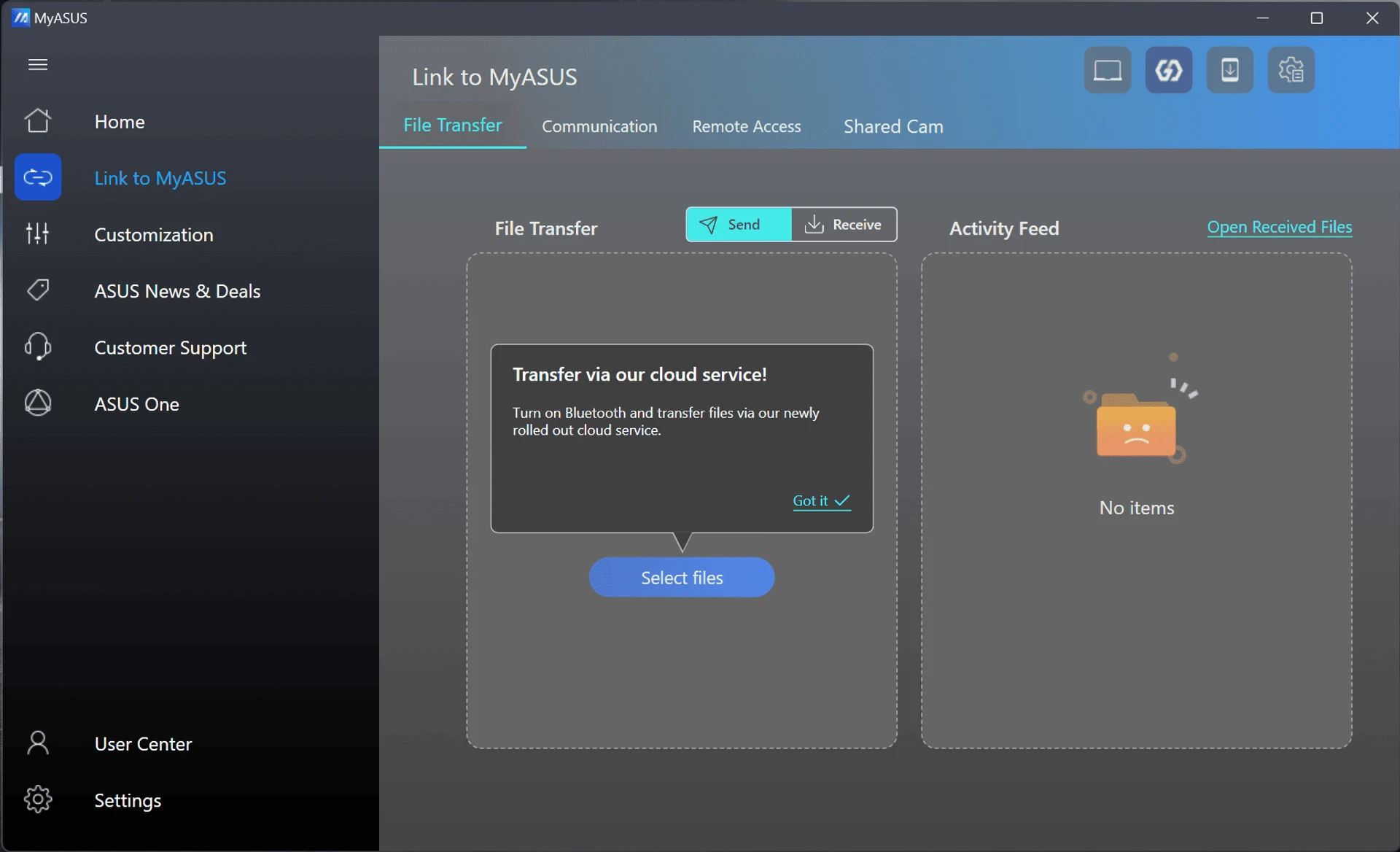Select Link to MyASUS in sidebar

coord(160,178)
